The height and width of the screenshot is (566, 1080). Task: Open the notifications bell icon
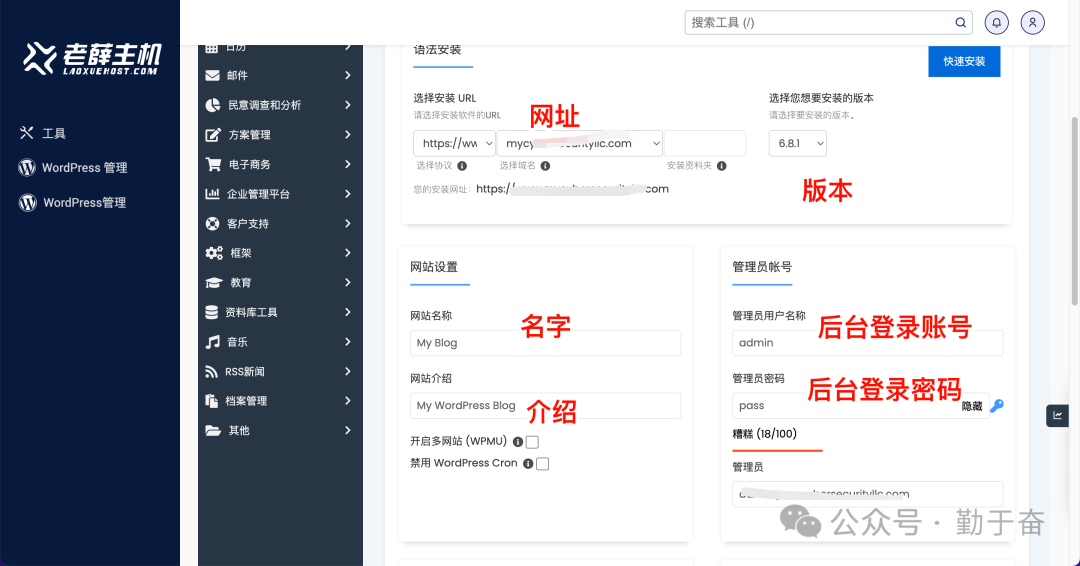pos(996,22)
